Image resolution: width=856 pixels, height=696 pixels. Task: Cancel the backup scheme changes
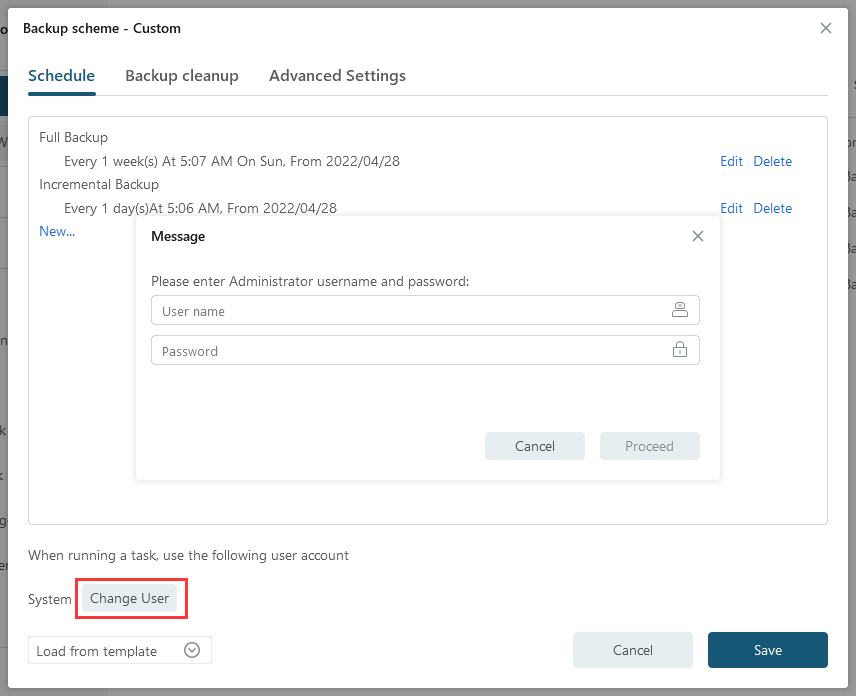pyautogui.click(x=633, y=650)
